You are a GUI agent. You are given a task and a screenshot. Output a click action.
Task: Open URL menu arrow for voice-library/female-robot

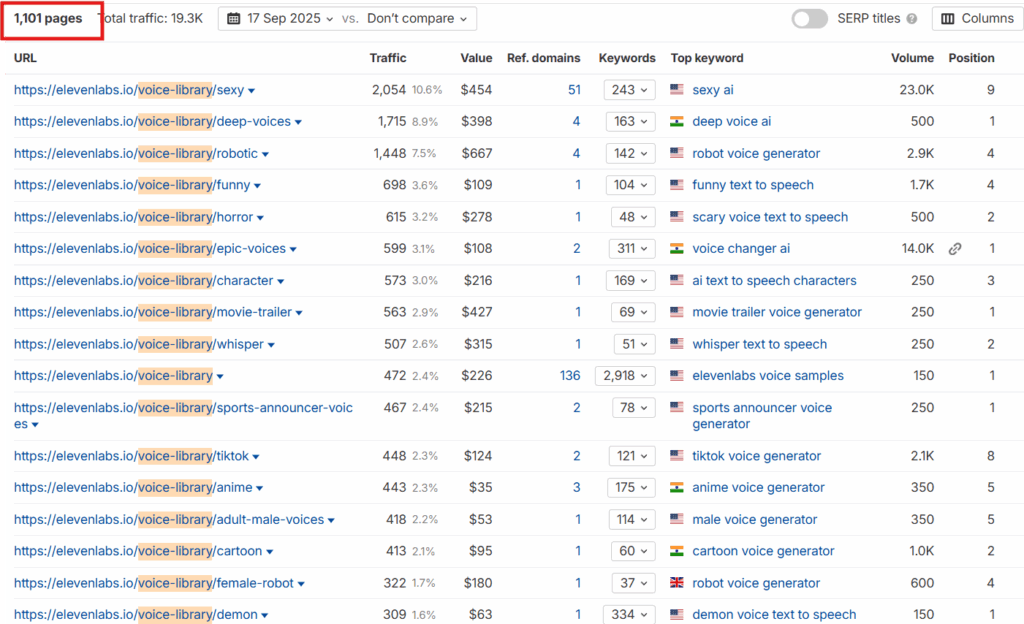click(x=301, y=584)
